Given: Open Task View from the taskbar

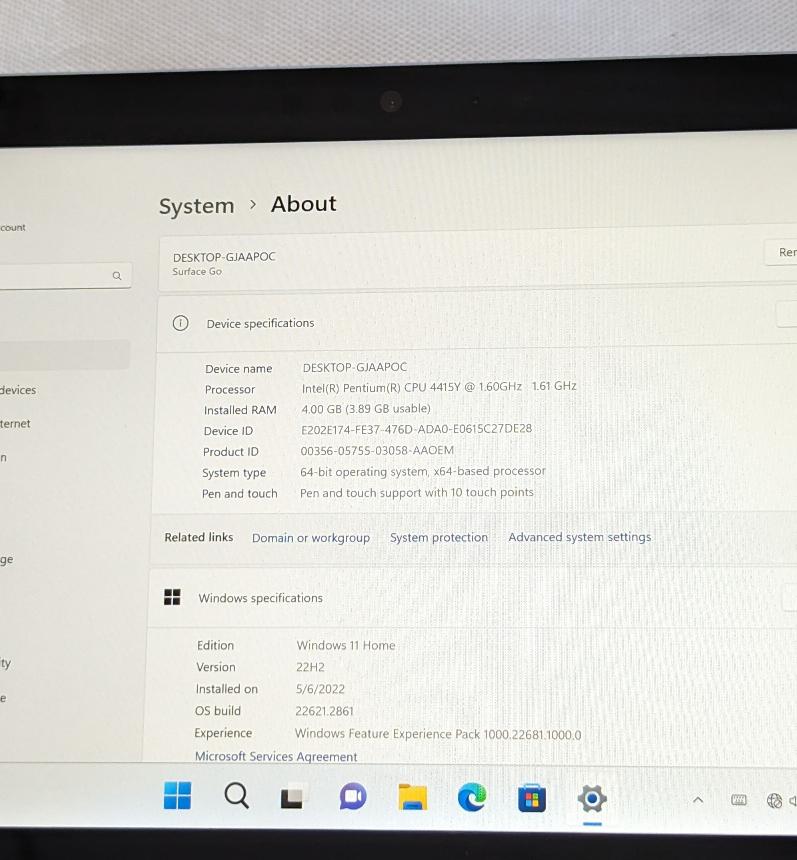Looking at the screenshot, I should (x=292, y=798).
